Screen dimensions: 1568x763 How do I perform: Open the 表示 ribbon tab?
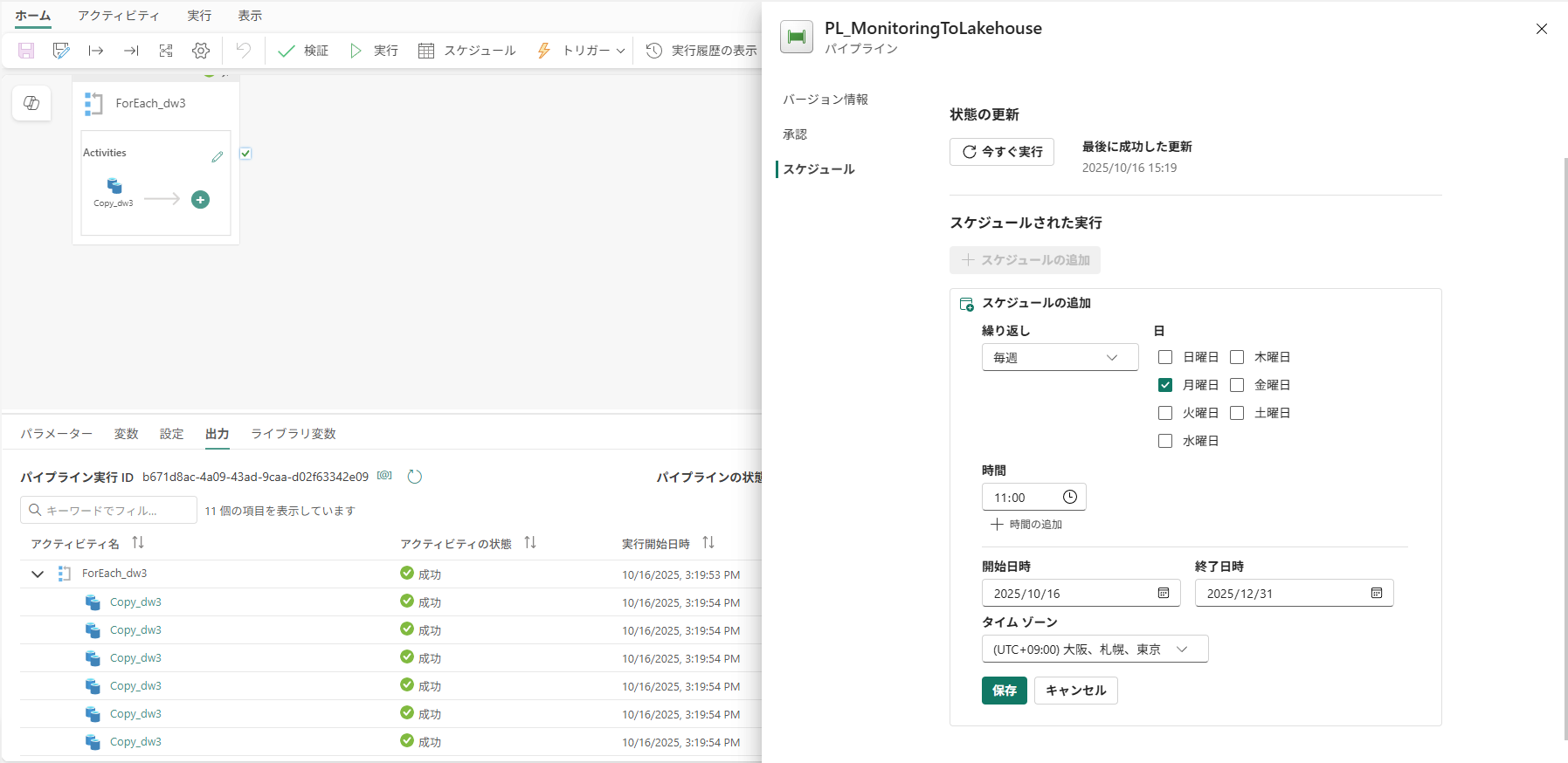(x=250, y=16)
